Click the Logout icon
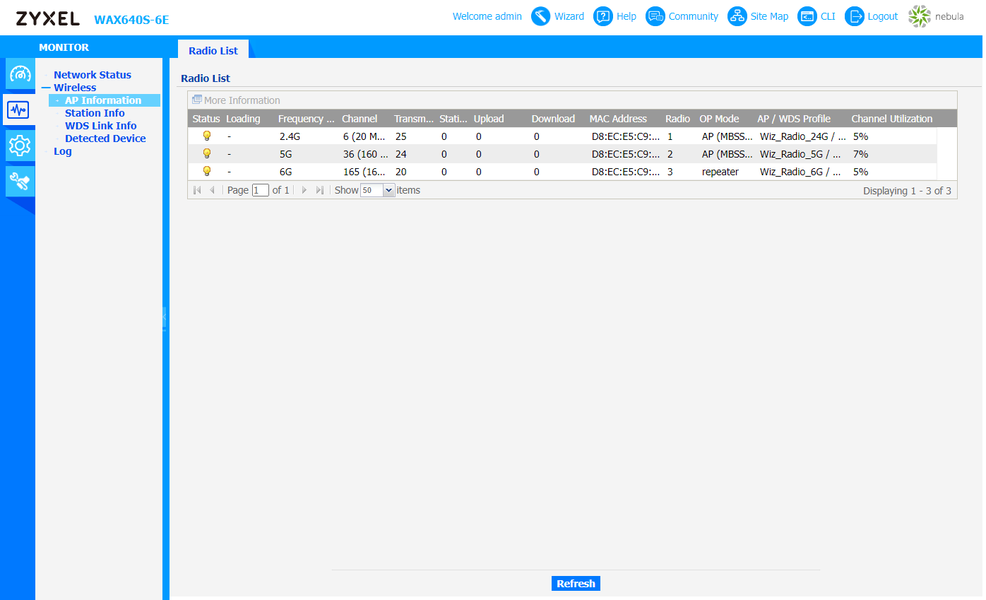 click(x=854, y=16)
